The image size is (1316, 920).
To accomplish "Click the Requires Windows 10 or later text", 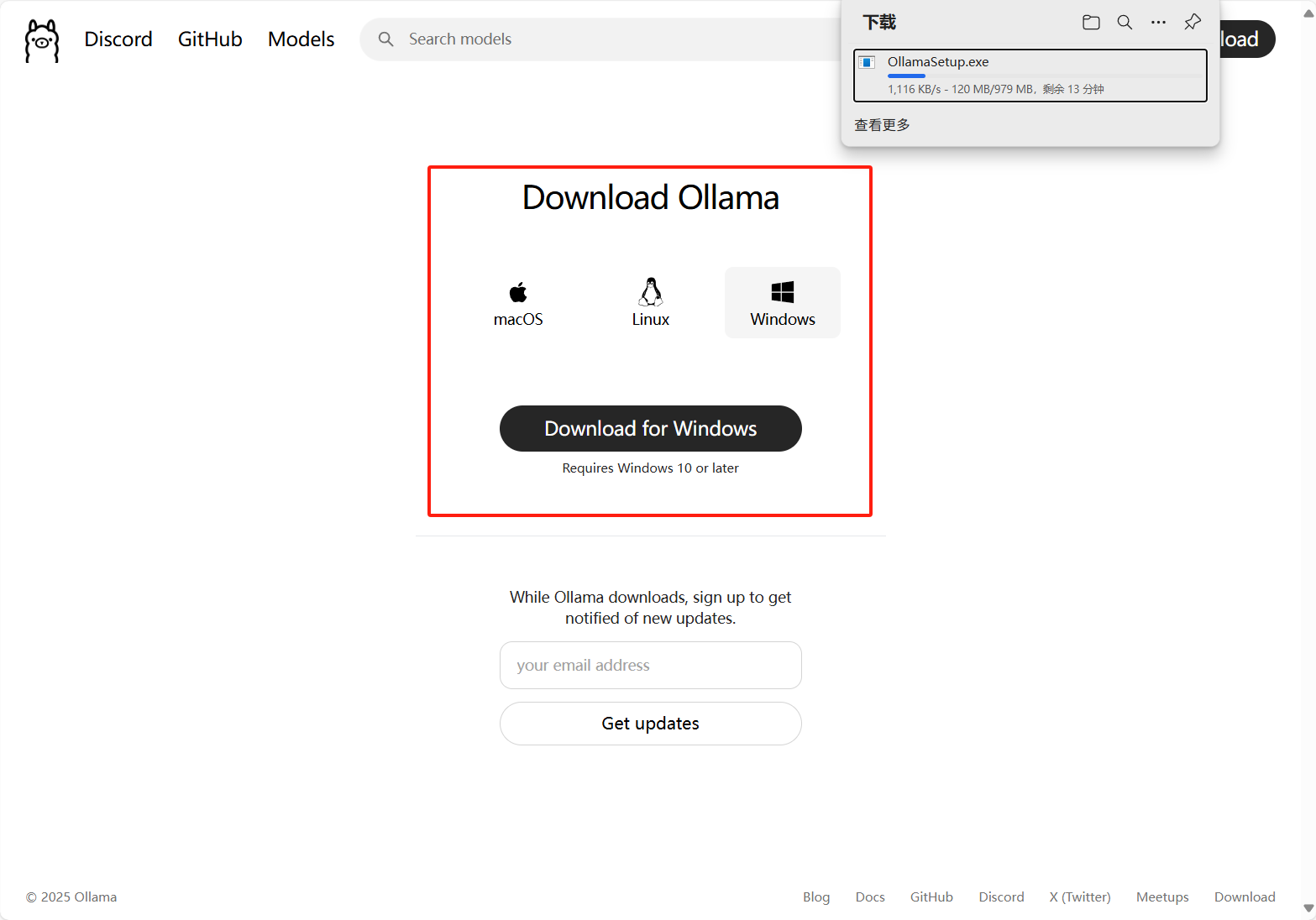I will point(651,468).
